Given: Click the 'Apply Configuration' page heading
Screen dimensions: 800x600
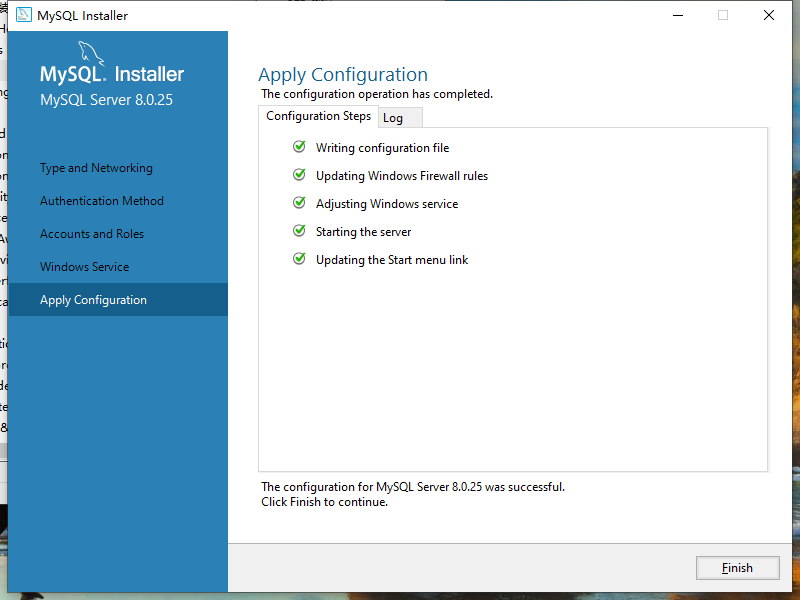Looking at the screenshot, I should tap(343, 75).
